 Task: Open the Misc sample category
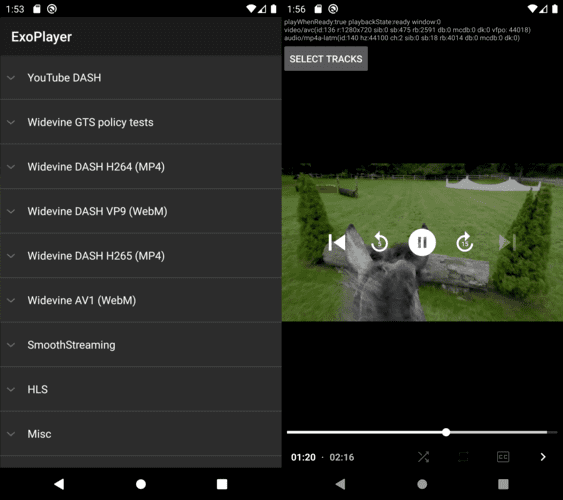(x=141, y=434)
